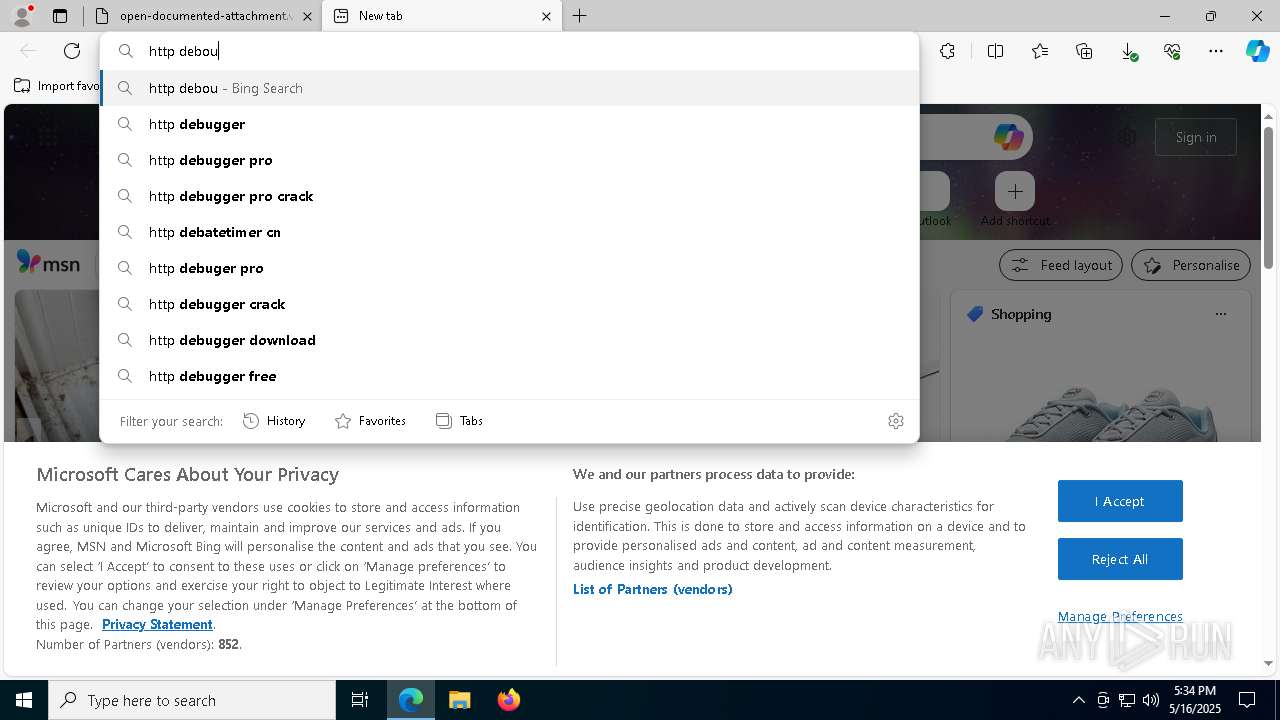Screen dimensions: 1280x720
Task: Click the volume tray icon
Action: pyautogui.click(x=1151, y=700)
